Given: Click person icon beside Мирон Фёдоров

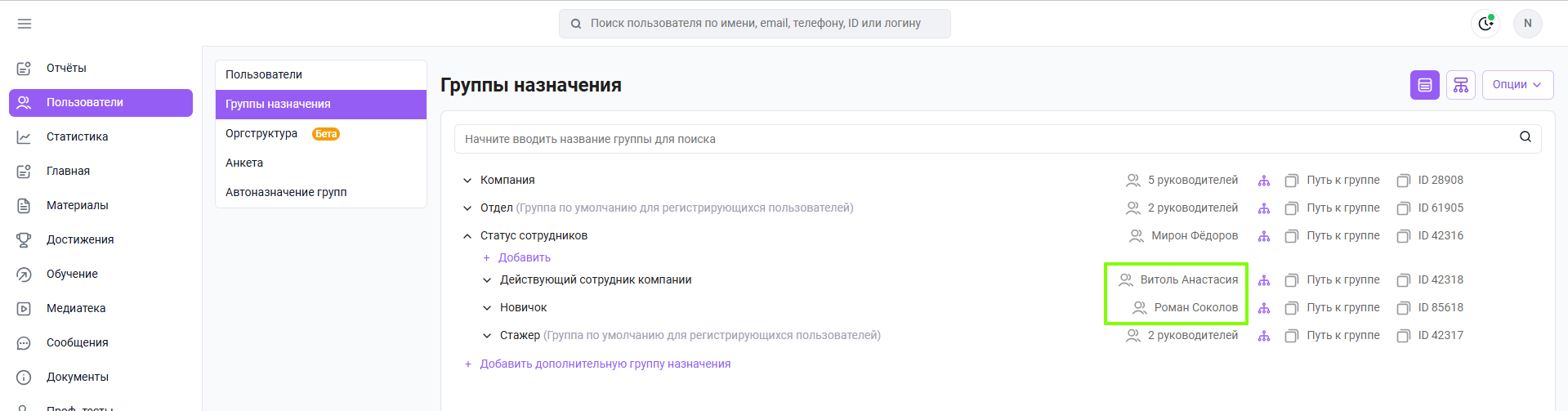Looking at the screenshot, I should 1137,236.
